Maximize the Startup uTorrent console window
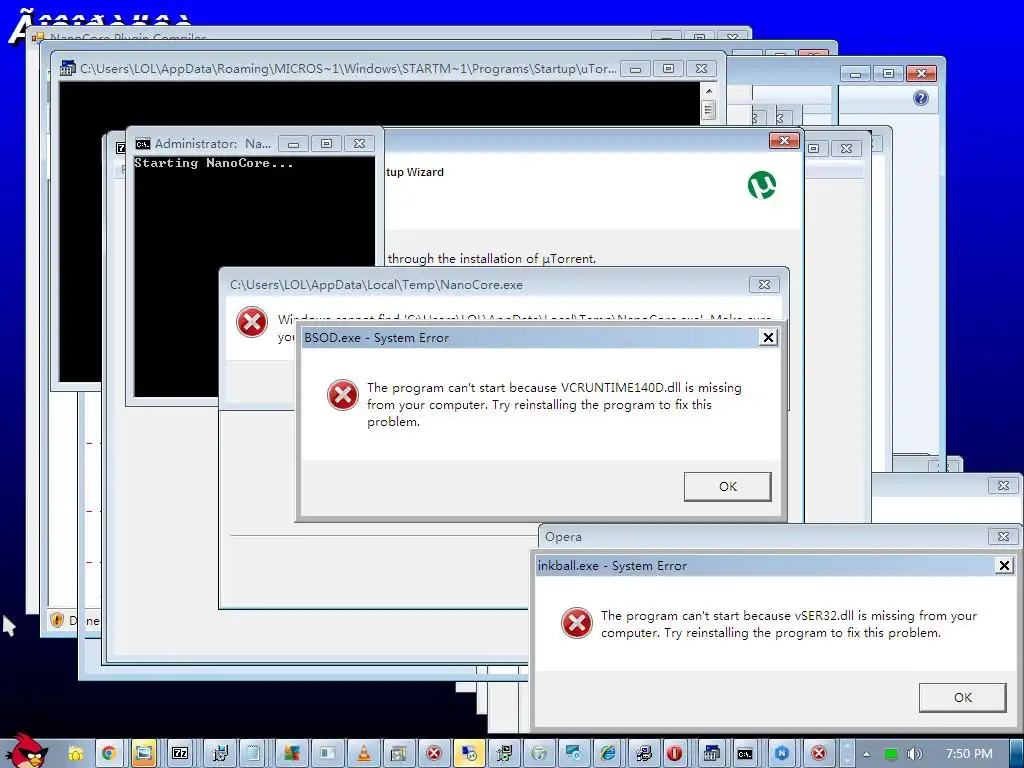The height and width of the screenshot is (768, 1024). pyautogui.click(x=668, y=69)
